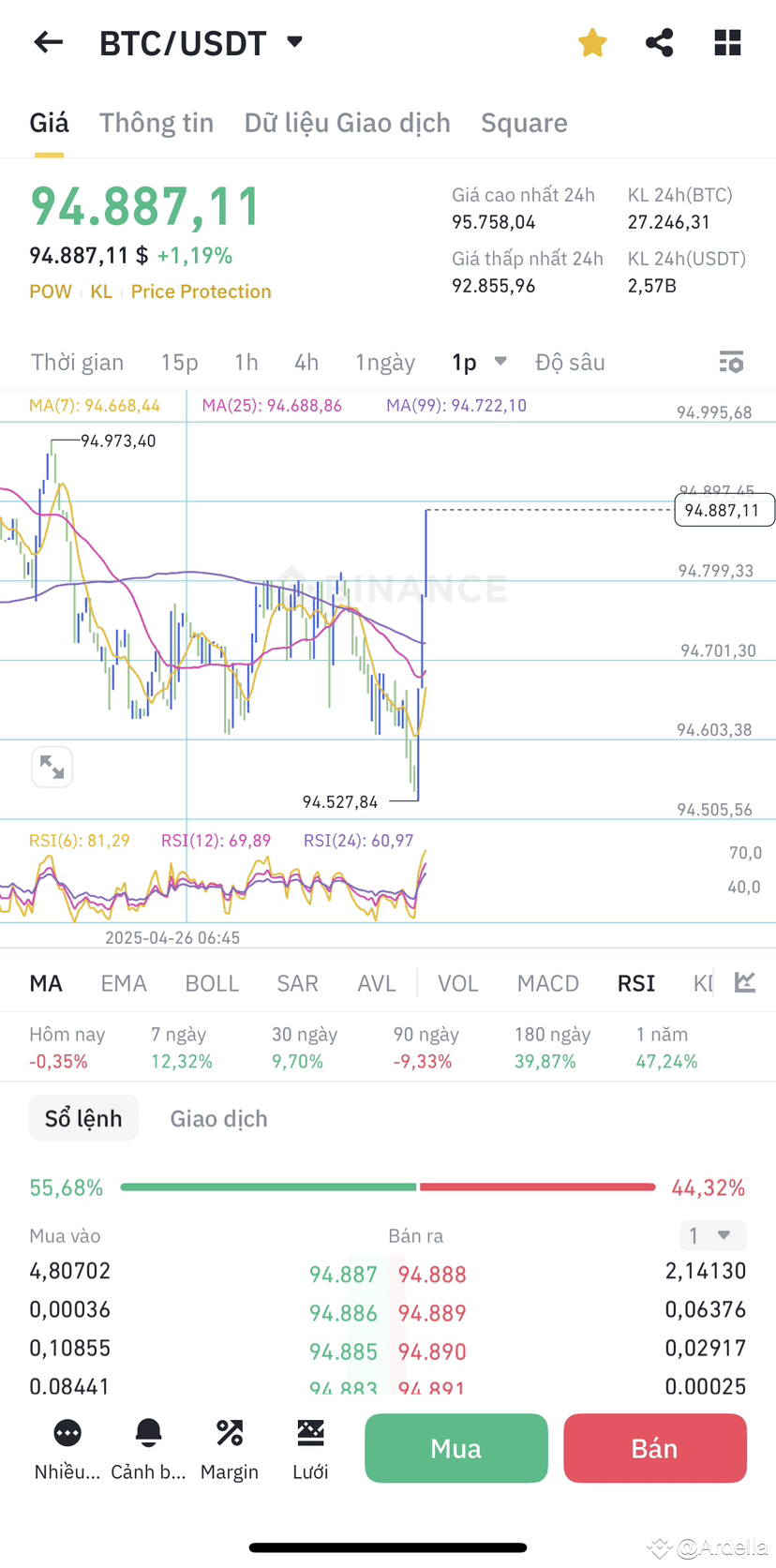Tap the green Mua button

(x=455, y=1448)
